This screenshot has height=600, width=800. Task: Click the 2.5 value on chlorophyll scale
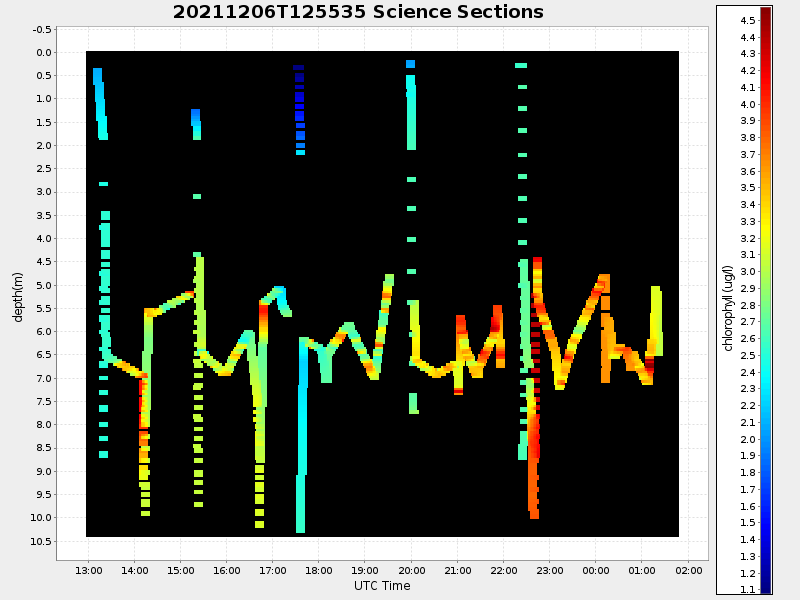[748, 355]
